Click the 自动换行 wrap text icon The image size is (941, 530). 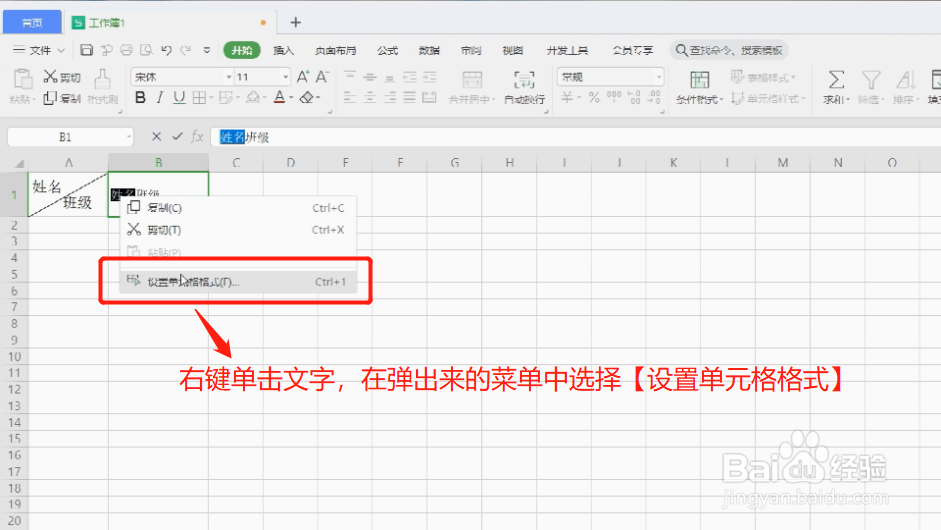(x=525, y=86)
